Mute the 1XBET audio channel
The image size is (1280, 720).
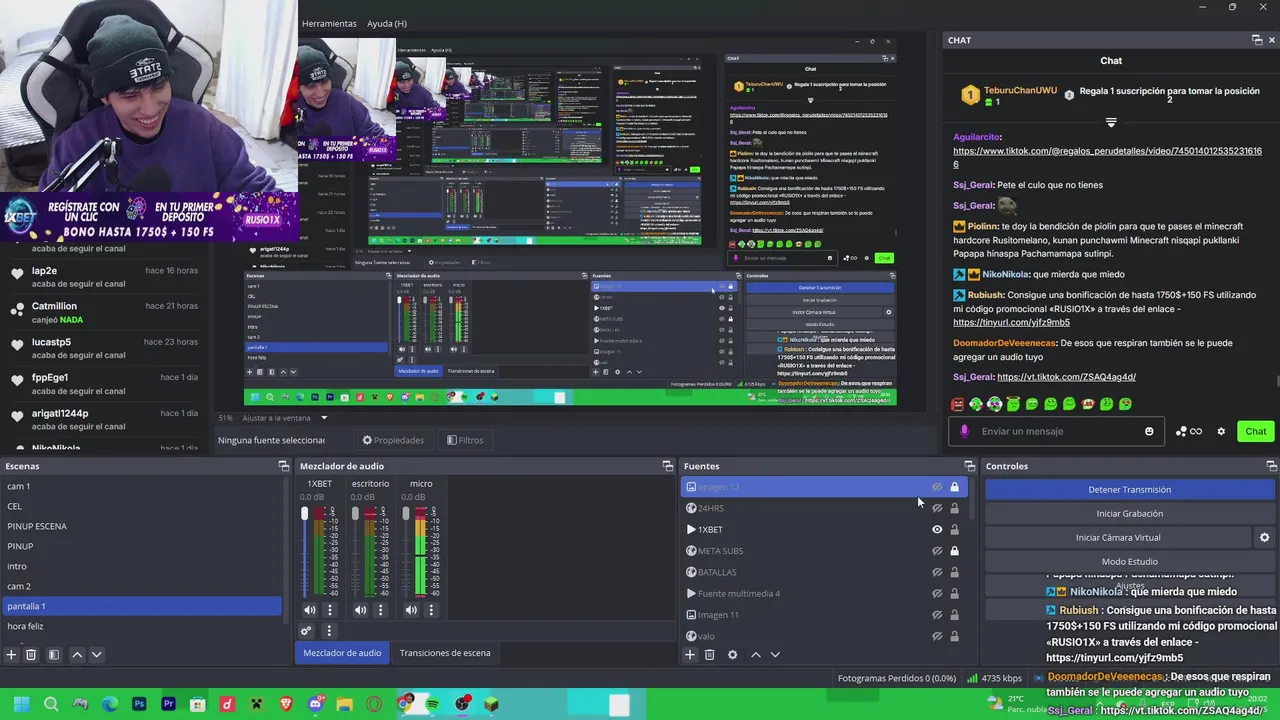pos(310,610)
